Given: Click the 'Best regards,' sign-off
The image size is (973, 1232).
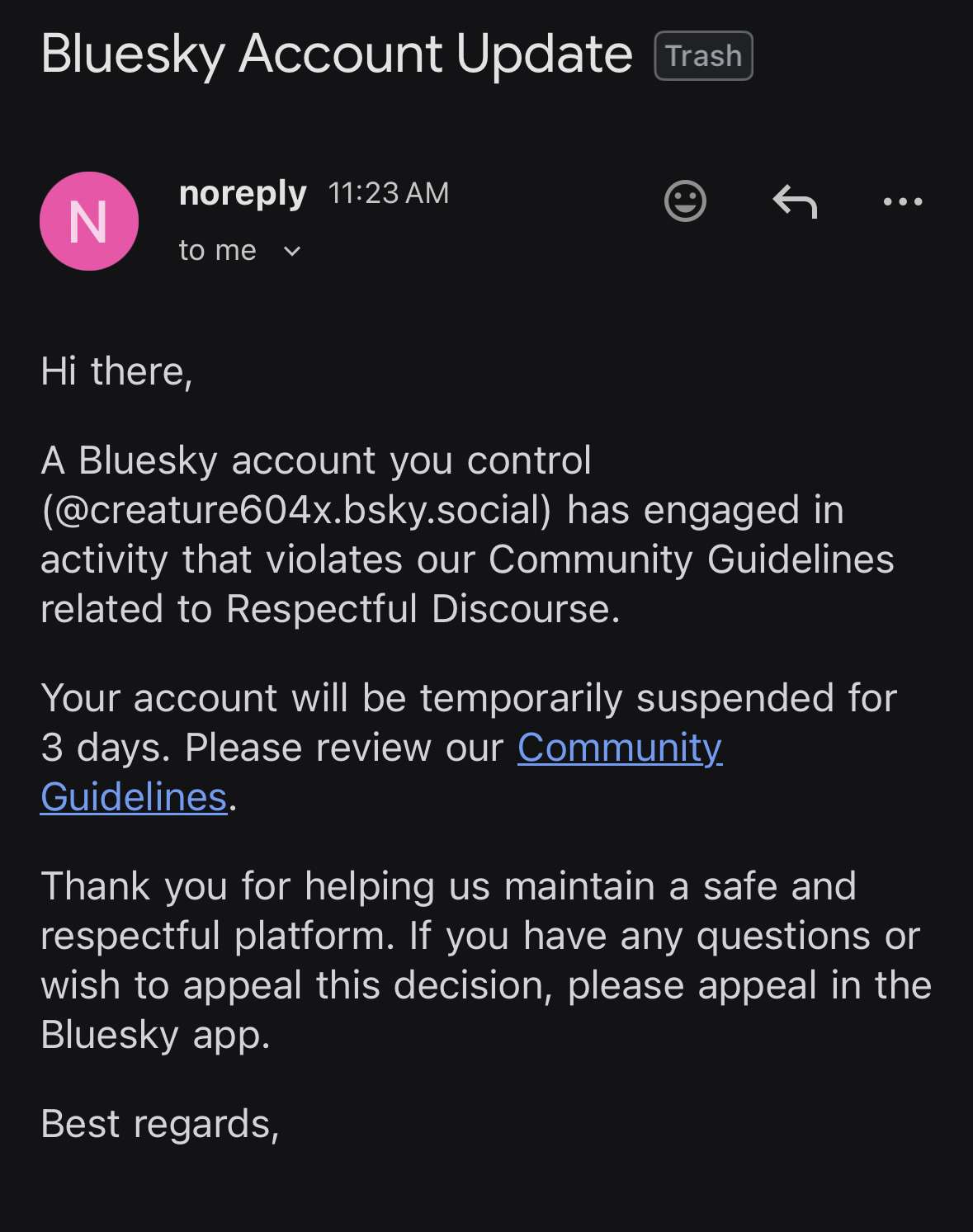Looking at the screenshot, I should (160, 1124).
